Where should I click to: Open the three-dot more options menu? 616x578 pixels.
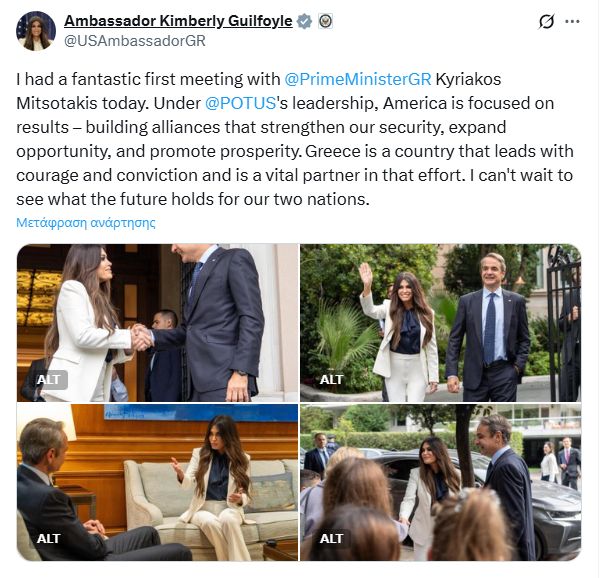point(573,21)
